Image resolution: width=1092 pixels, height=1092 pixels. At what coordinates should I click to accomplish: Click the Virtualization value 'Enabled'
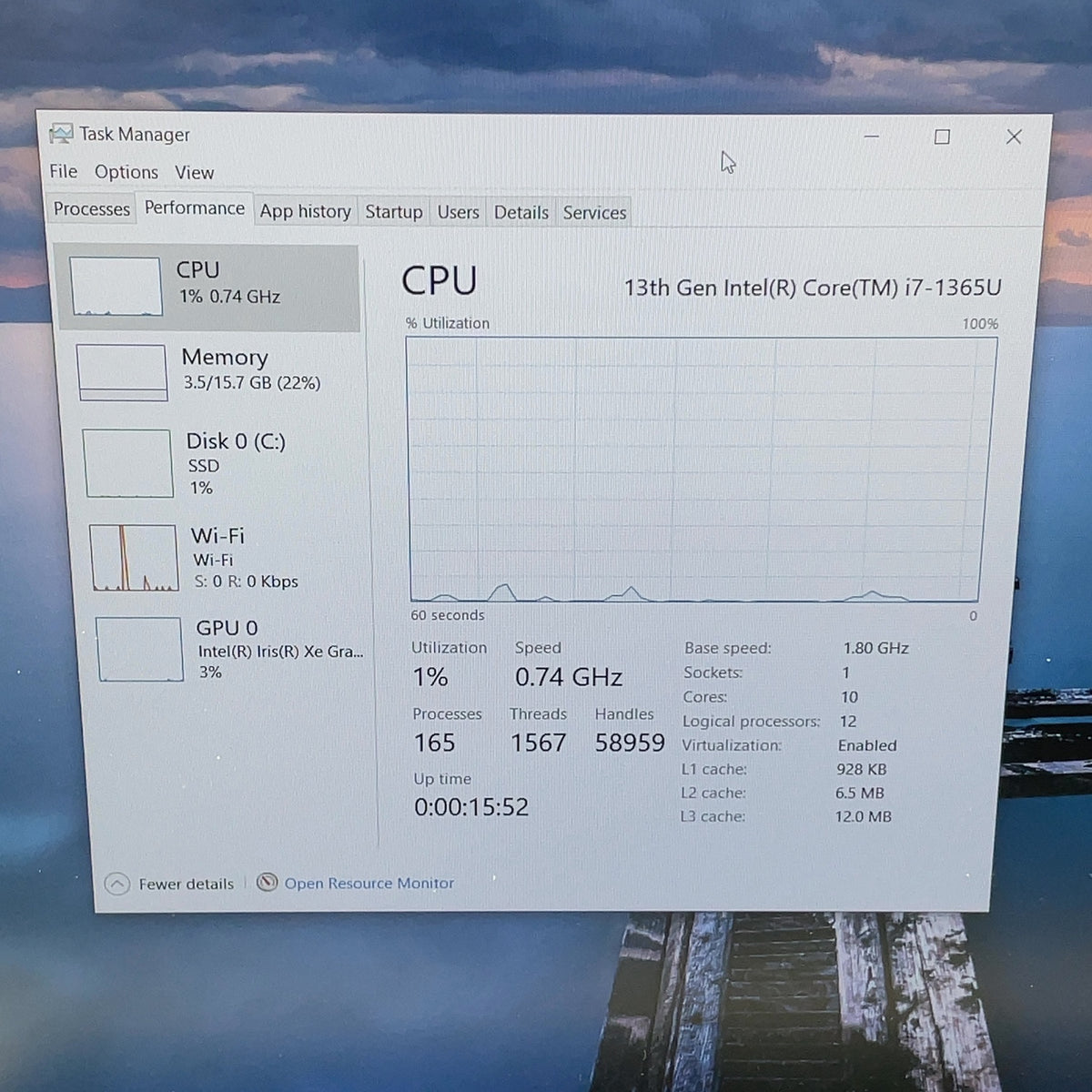[x=867, y=745]
